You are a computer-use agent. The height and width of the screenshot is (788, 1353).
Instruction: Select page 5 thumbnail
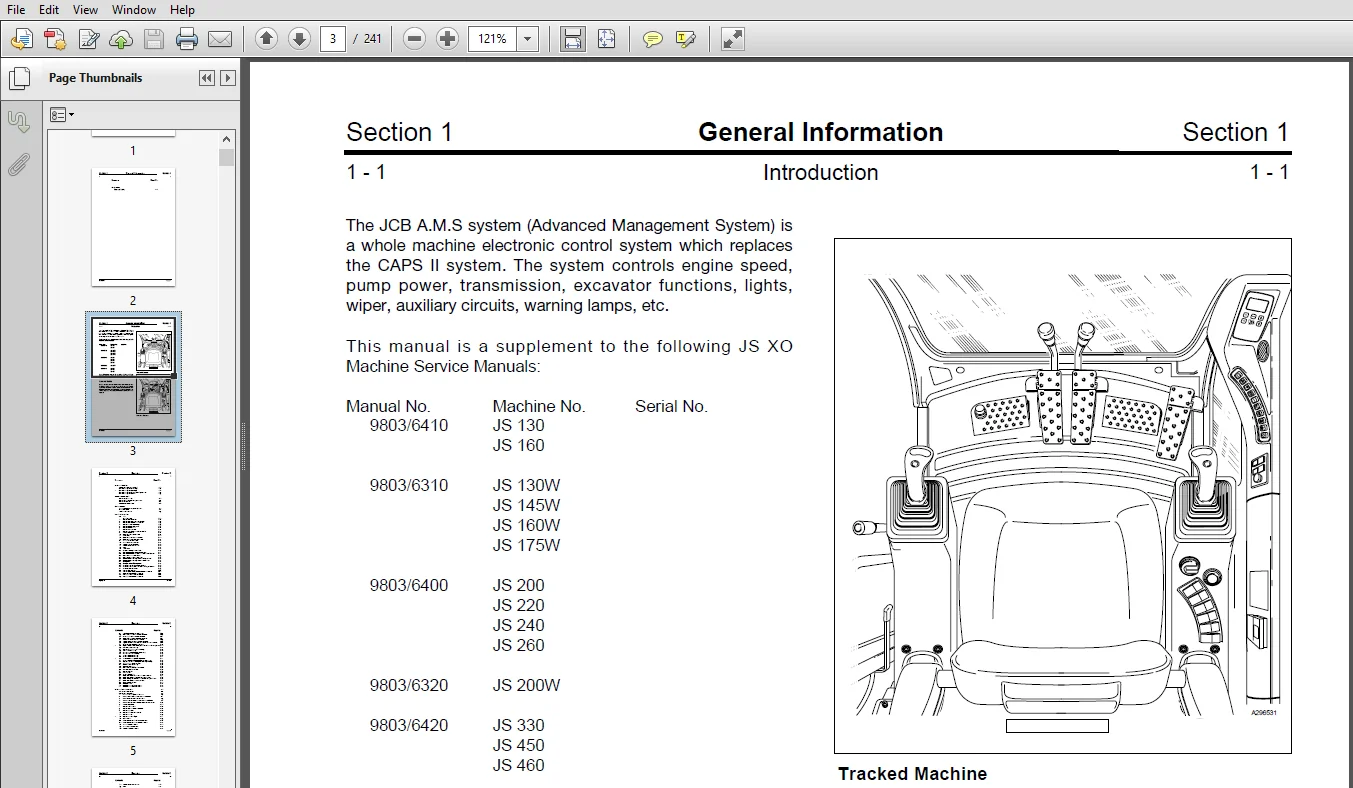click(x=133, y=677)
